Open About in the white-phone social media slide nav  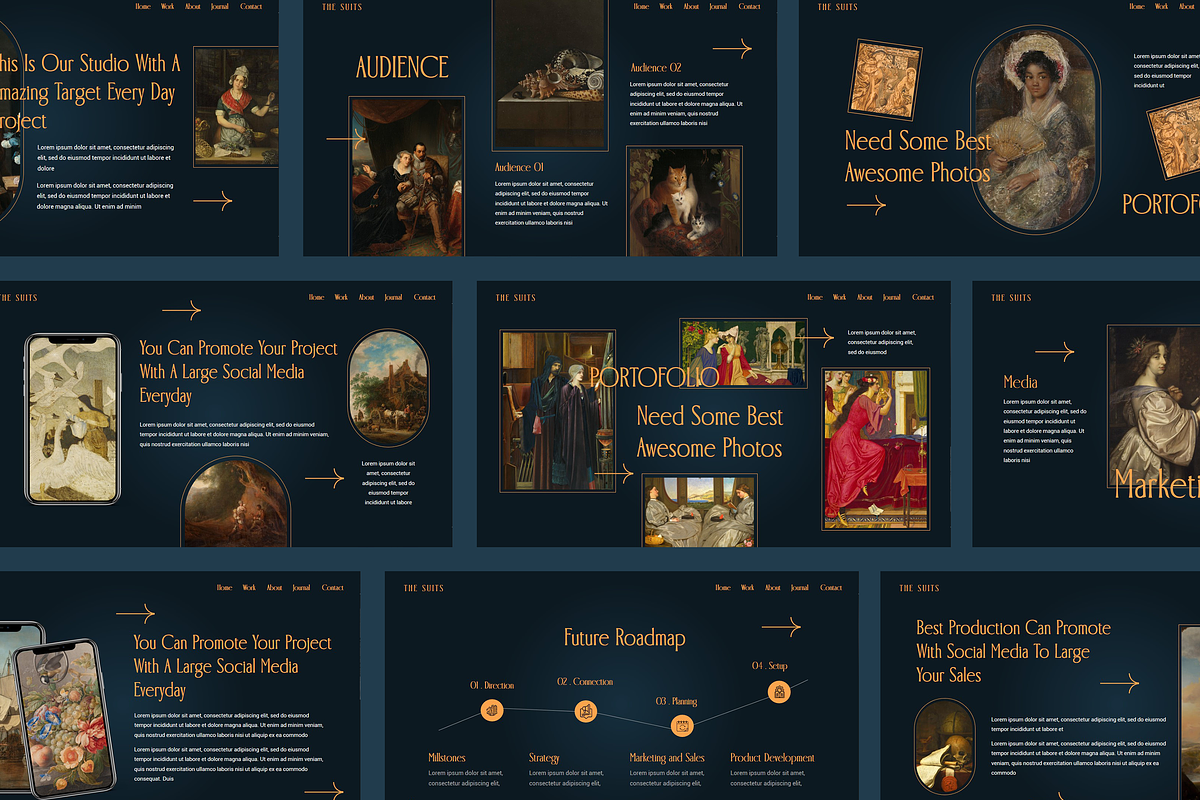(366, 297)
